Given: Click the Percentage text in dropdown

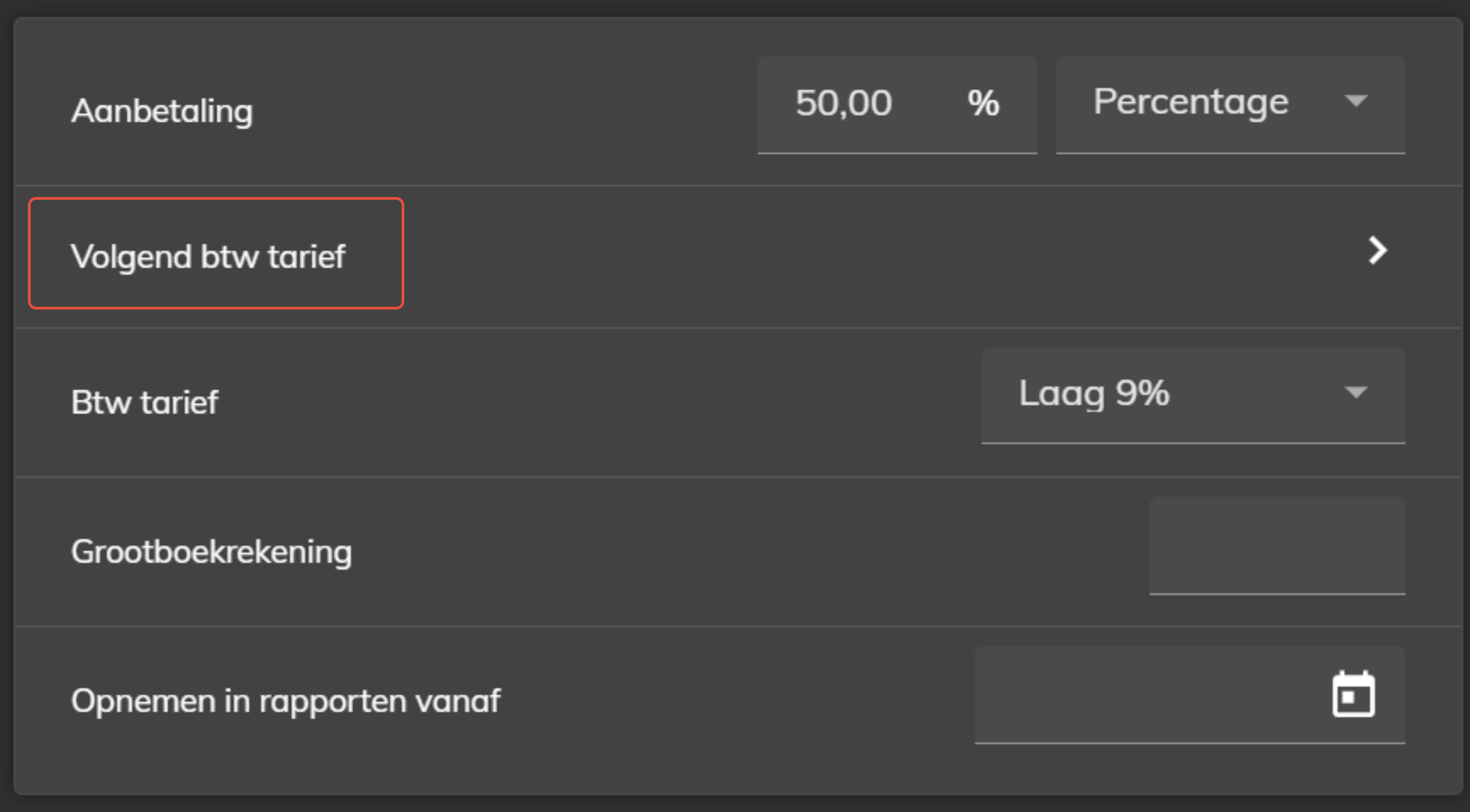Looking at the screenshot, I should tap(1190, 102).
